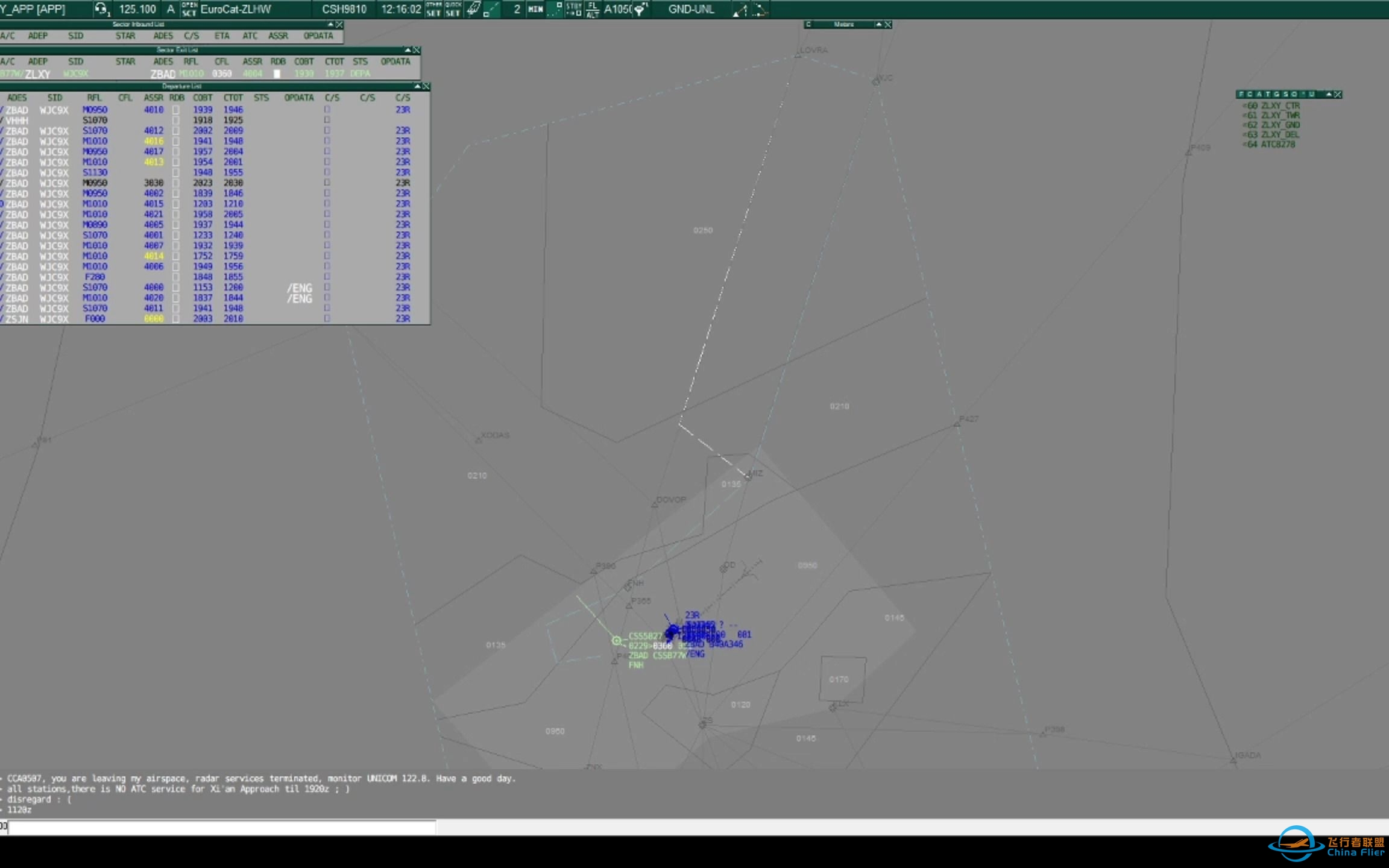Open the SCT sector file button
Image resolution: width=1389 pixels, height=868 pixels.
[189, 9]
